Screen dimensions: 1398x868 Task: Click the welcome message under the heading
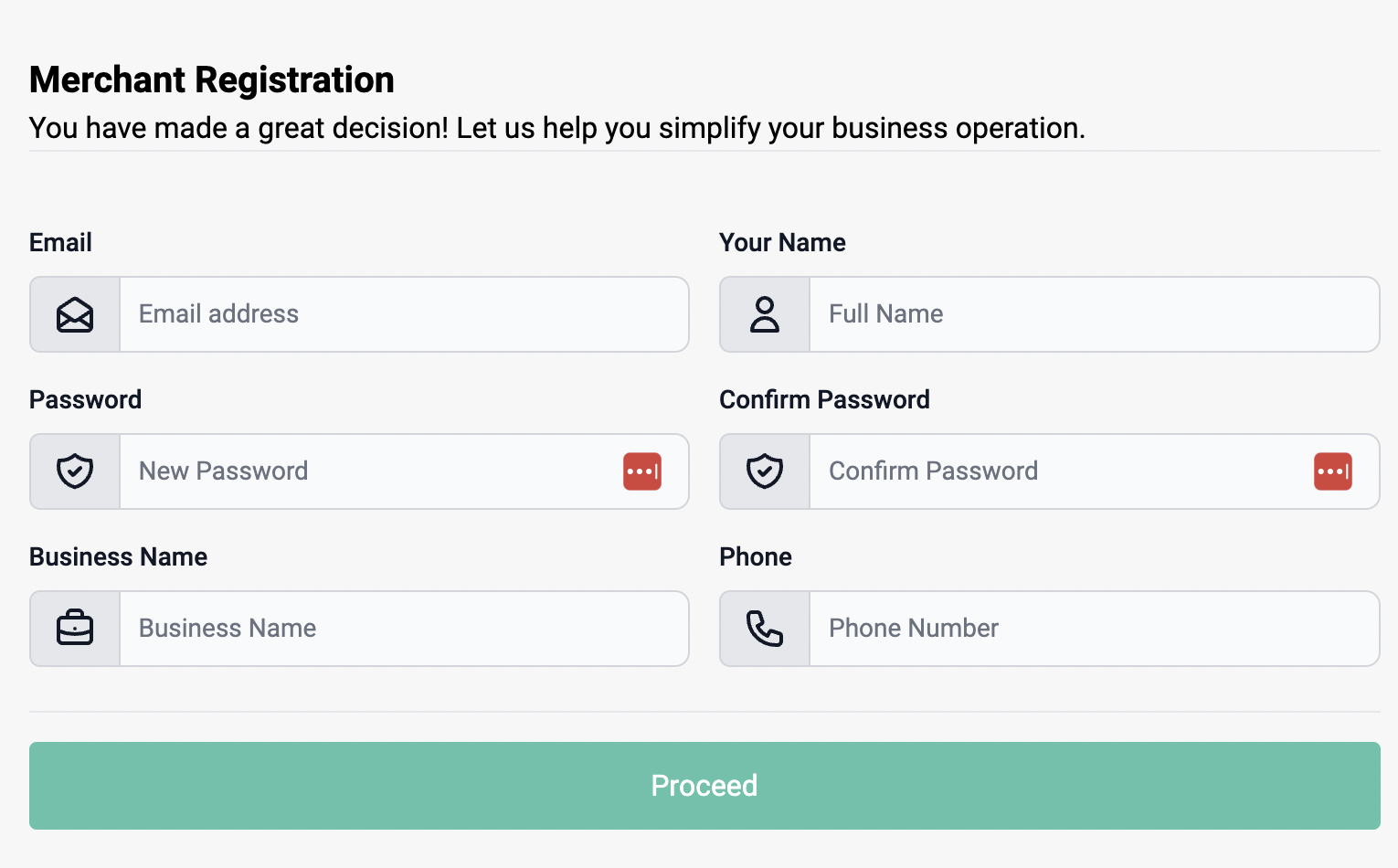557,129
